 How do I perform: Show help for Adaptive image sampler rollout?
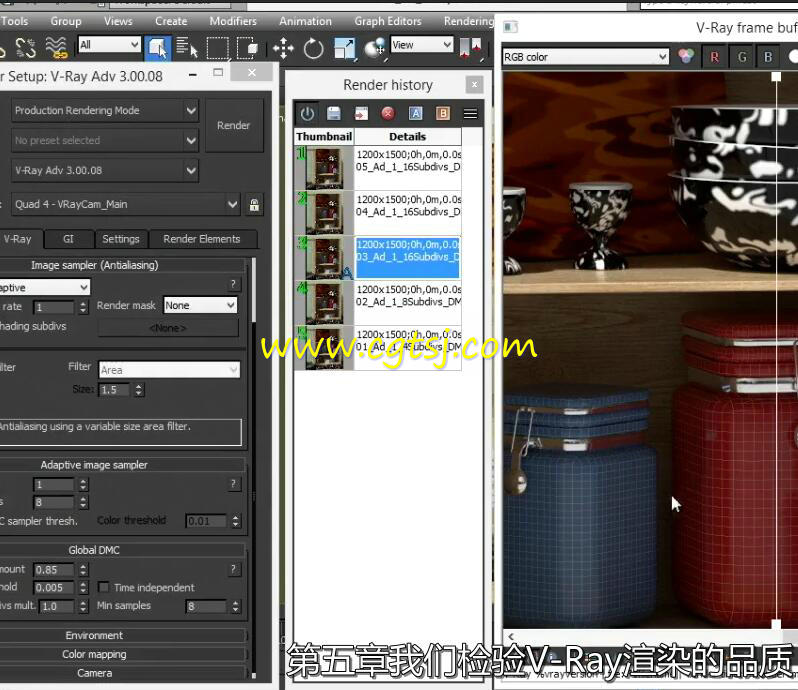tap(233, 483)
